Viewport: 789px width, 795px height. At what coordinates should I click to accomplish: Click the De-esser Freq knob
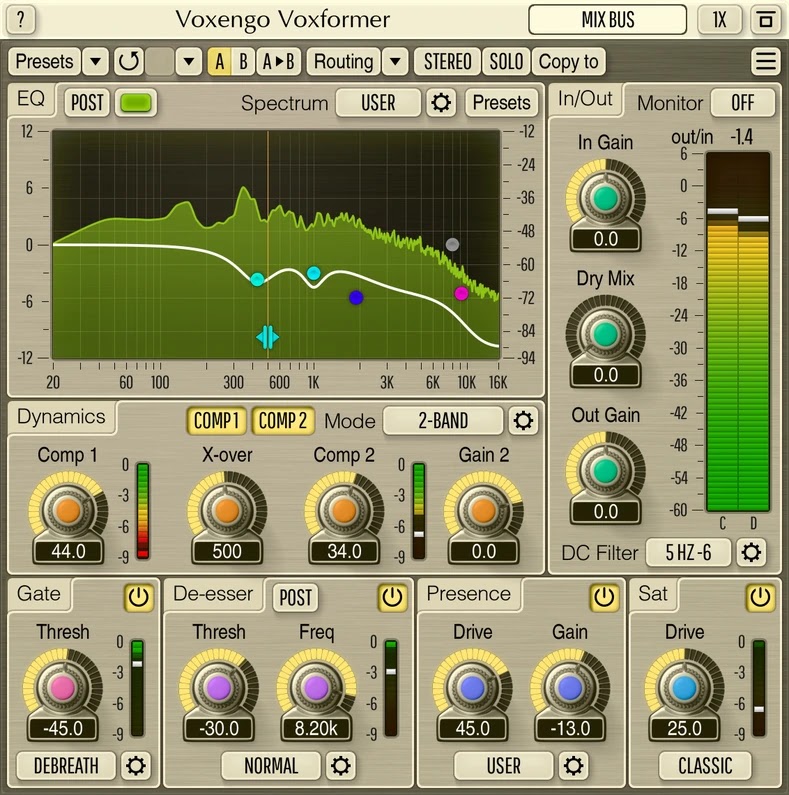pyautogui.click(x=316, y=688)
